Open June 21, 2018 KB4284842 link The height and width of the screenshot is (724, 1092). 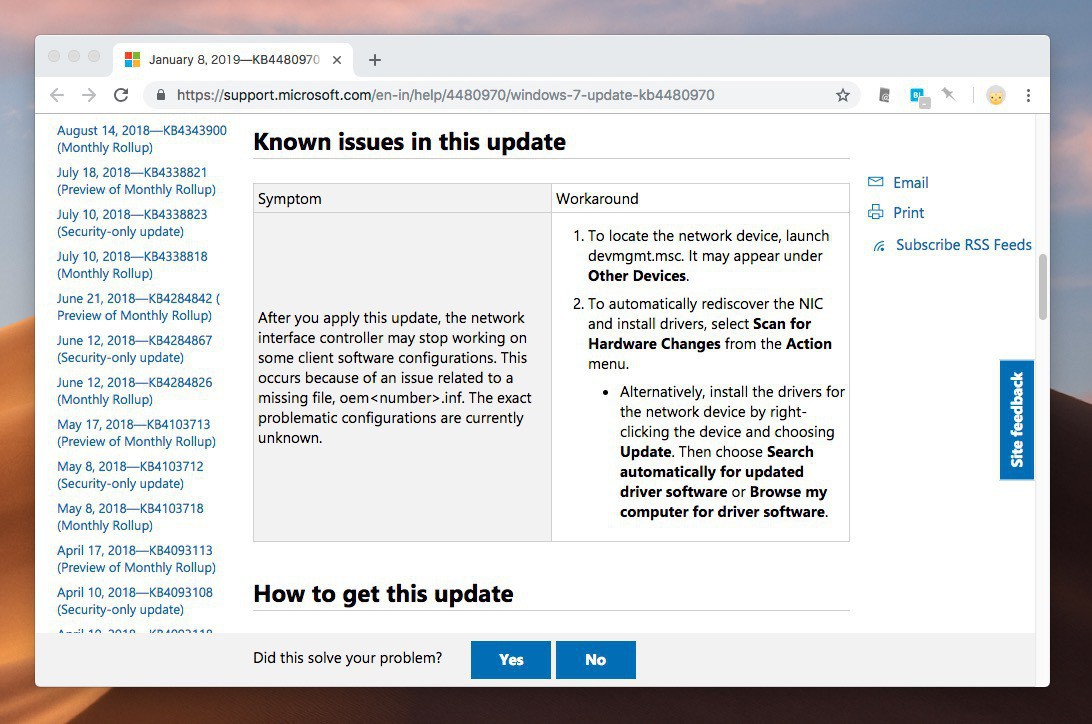click(138, 307)
